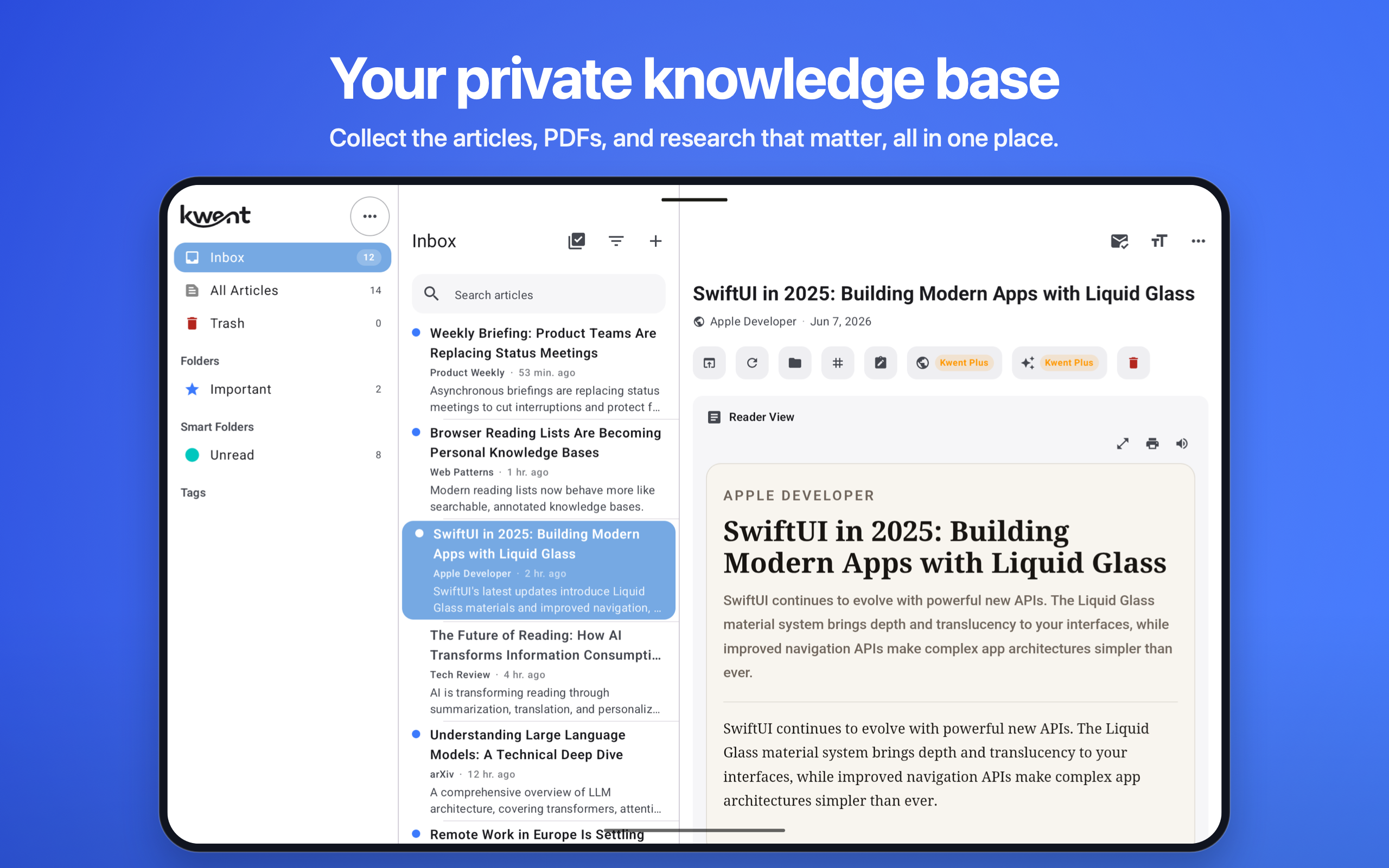Click the globe translate Kwent Plus button

tap(954, 363)
